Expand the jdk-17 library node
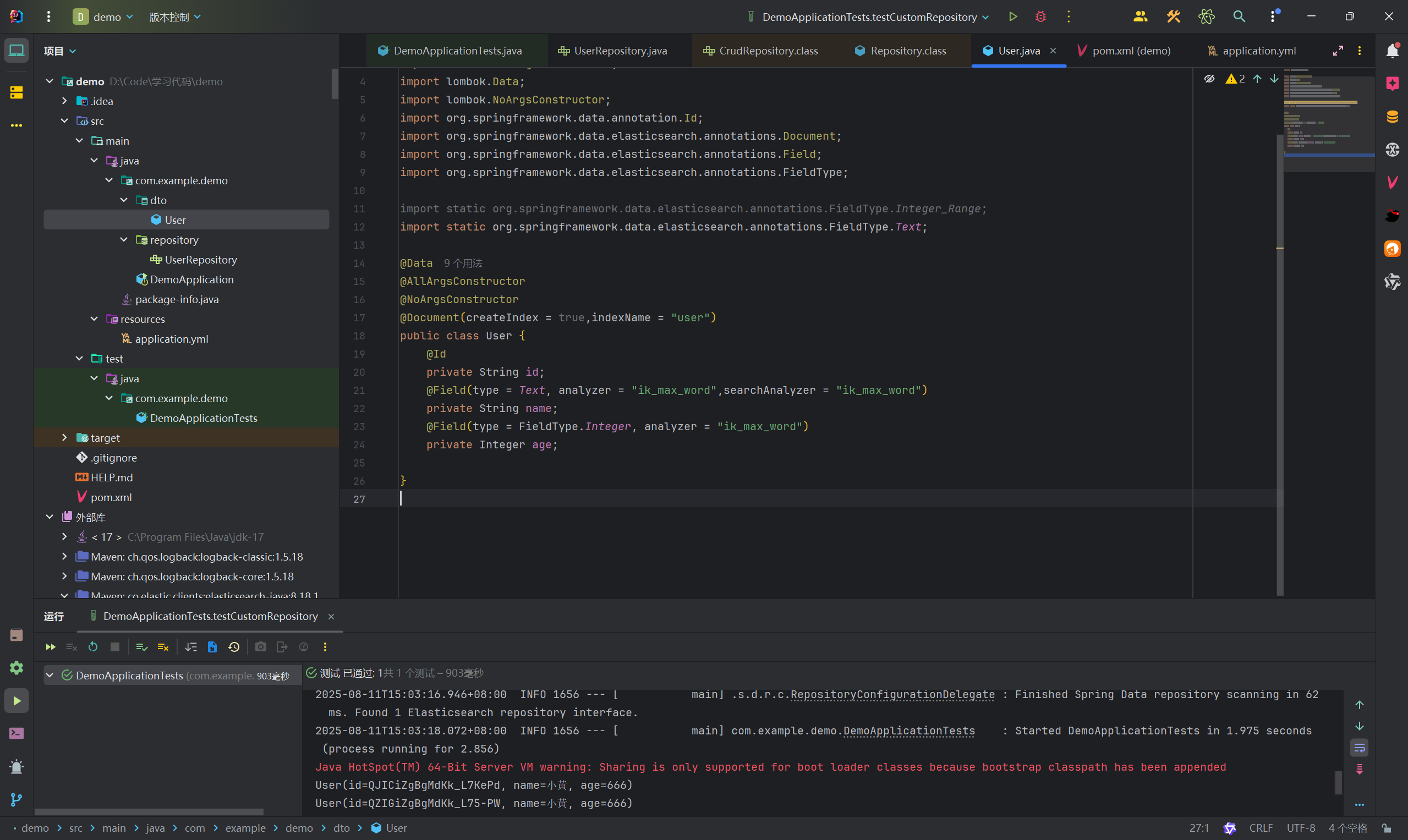Image resolution: width=1408 pixels, height=840 pixels. click(x=64, y=536)
